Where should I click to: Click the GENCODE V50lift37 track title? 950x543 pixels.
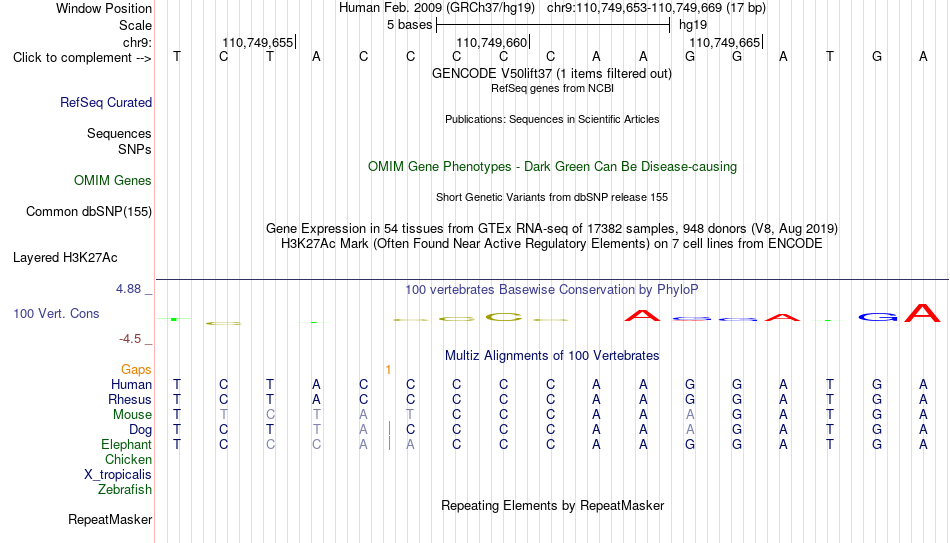pos(552,73)
